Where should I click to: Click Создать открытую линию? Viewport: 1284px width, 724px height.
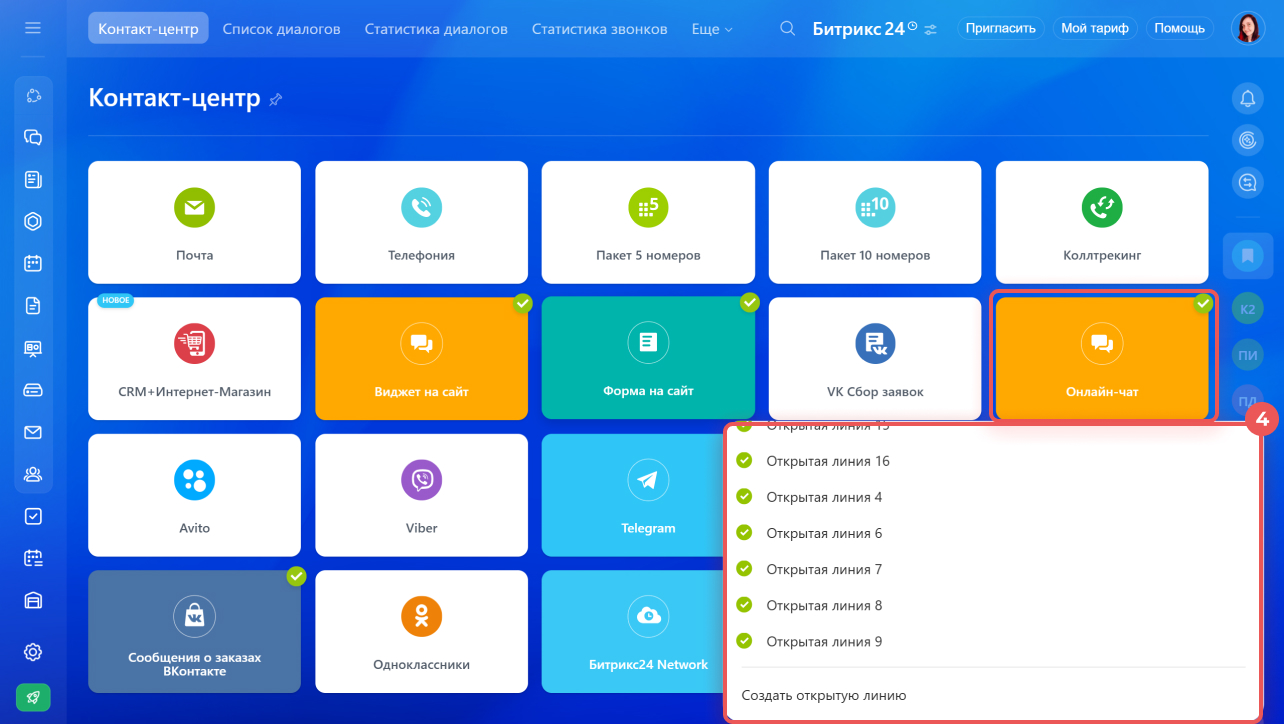click(823, 695)
